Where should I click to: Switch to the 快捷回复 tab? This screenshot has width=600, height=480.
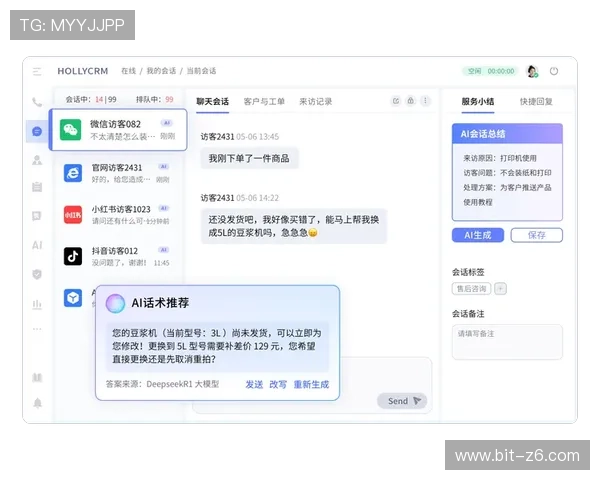point(536,102)
